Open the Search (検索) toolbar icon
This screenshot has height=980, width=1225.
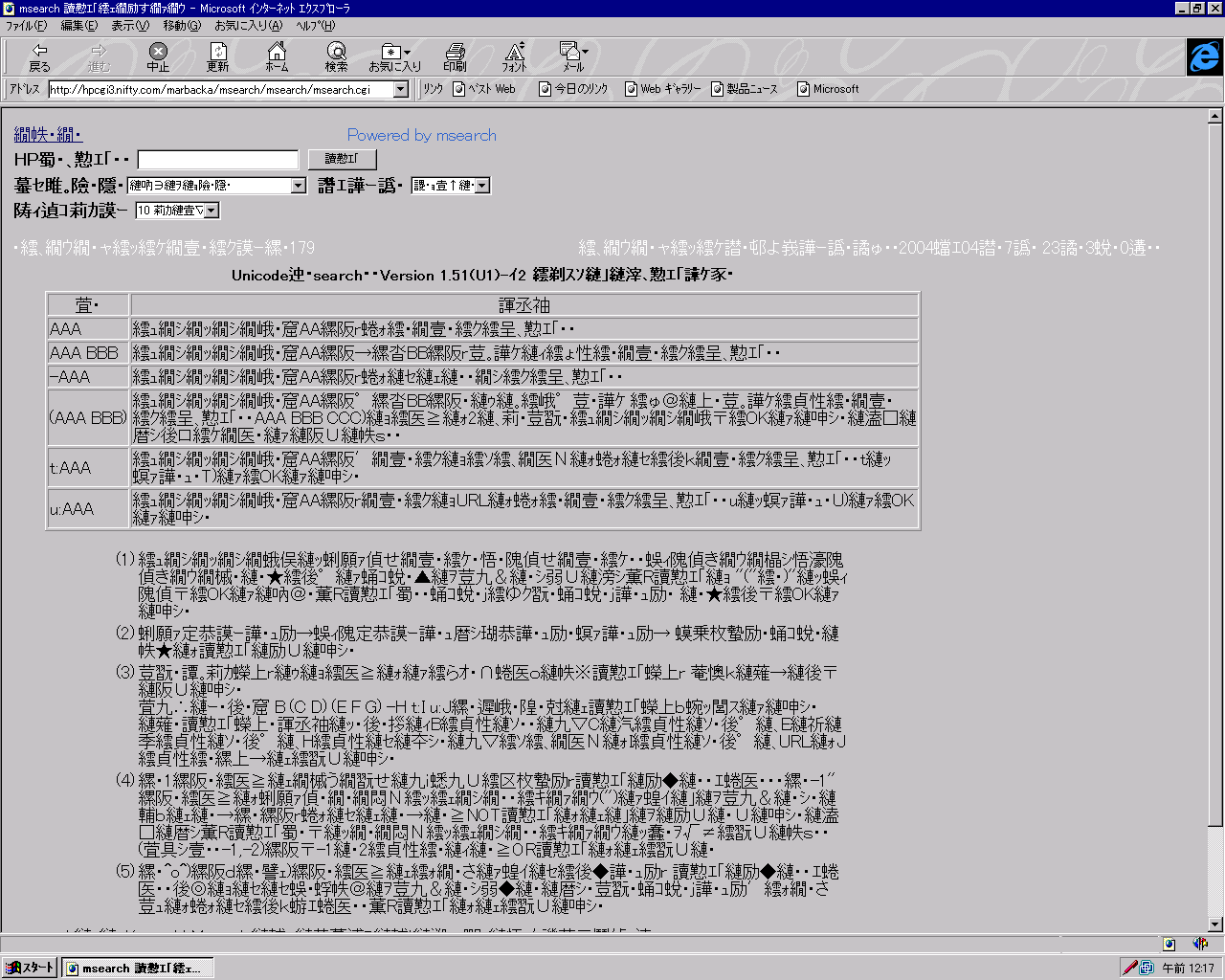336,56
